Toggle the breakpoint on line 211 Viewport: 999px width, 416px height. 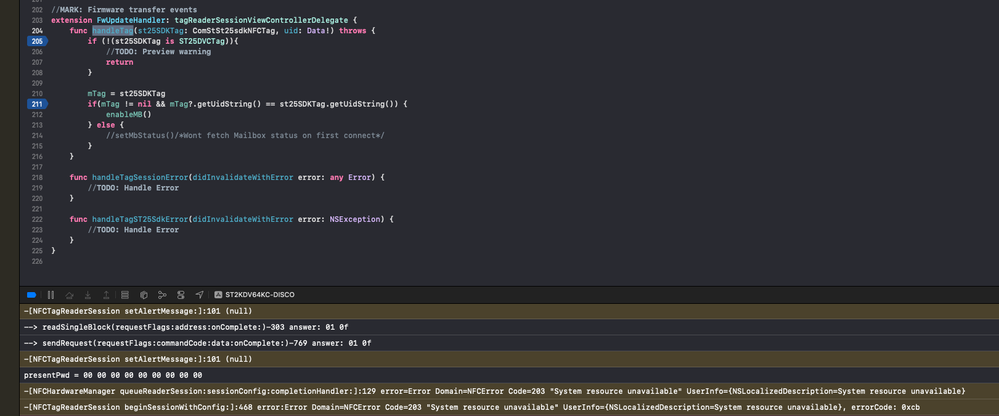tap(36, 104)
